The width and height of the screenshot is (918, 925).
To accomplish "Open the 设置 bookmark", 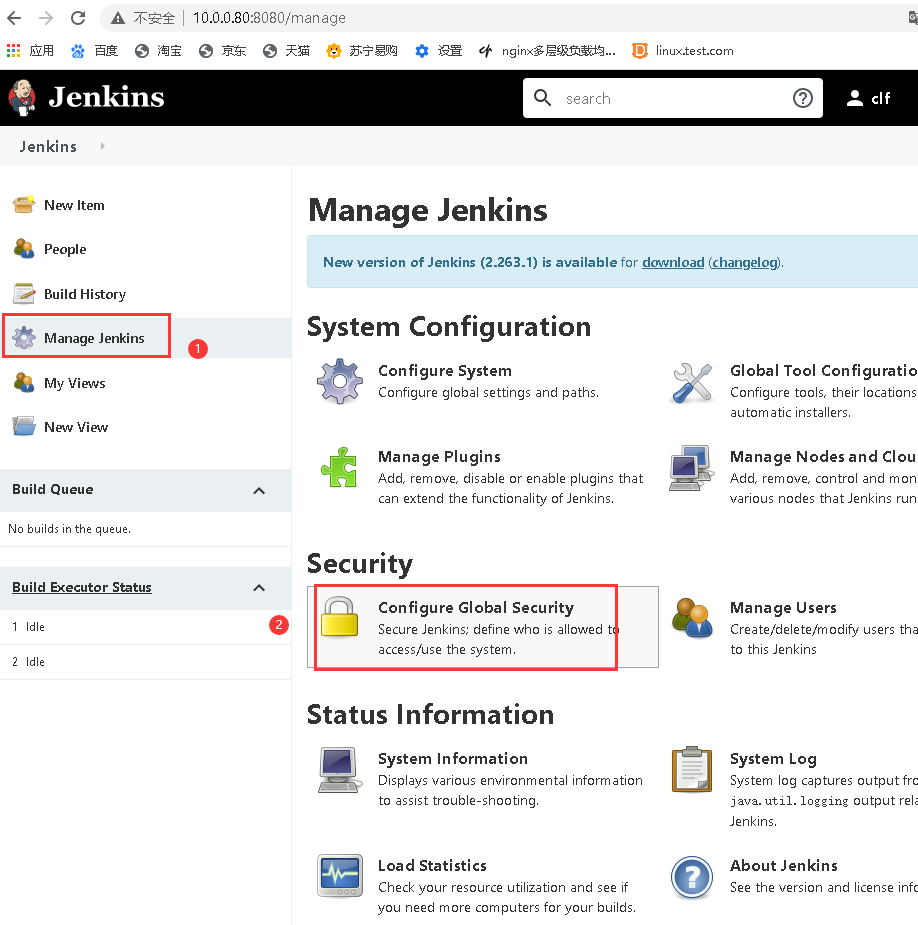I will pyautogui.click(x=438, y=51).
